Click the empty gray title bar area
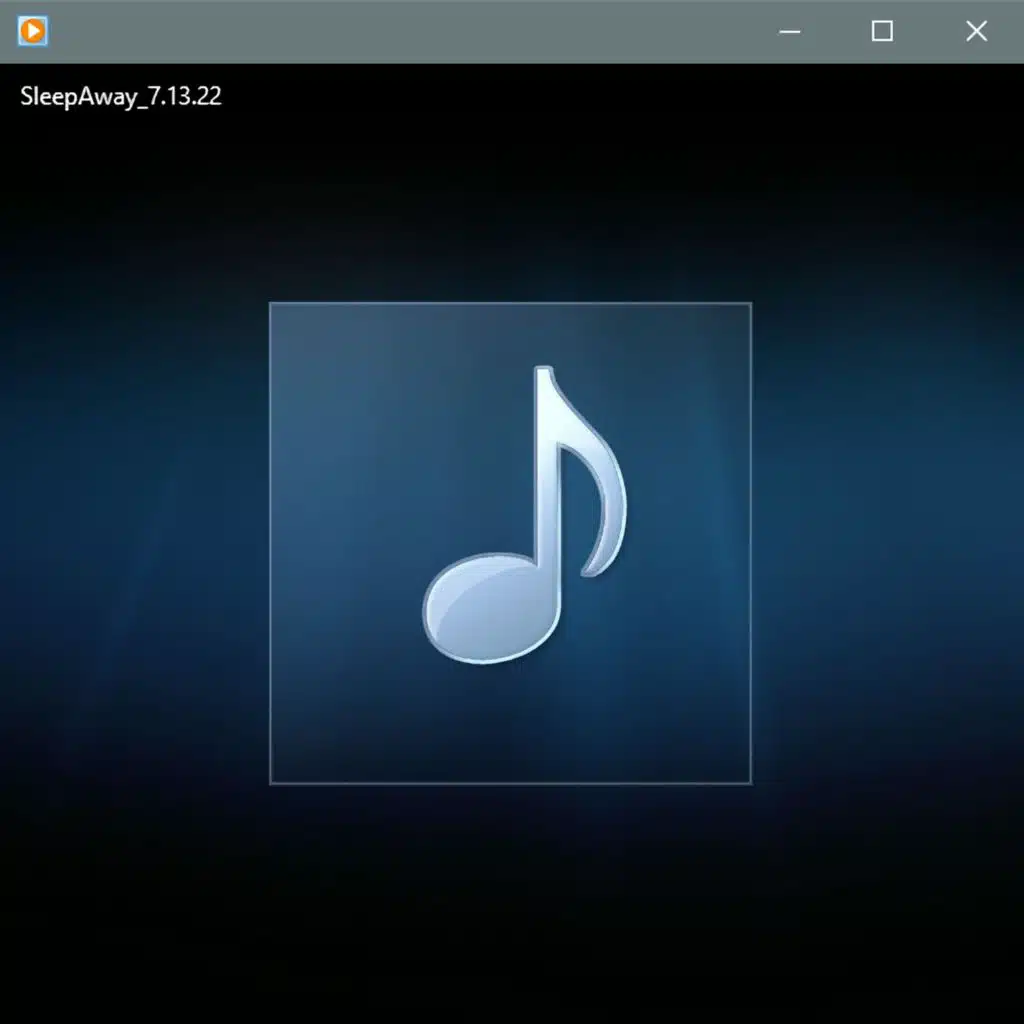The height and width of the screenshot is (1024, 1024). click(400, 31)
